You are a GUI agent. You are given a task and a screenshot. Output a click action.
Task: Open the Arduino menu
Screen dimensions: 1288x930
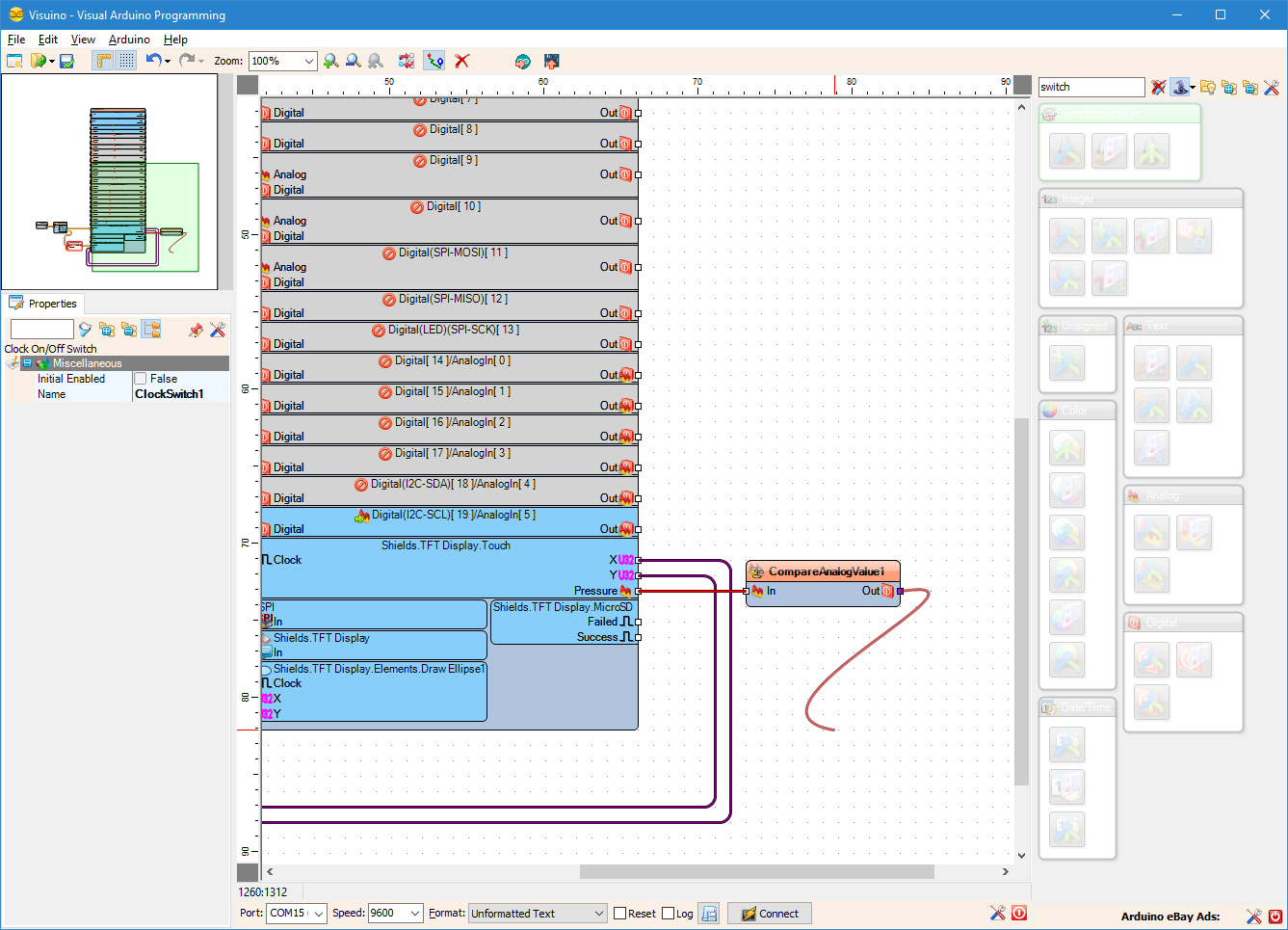point(129,40)
